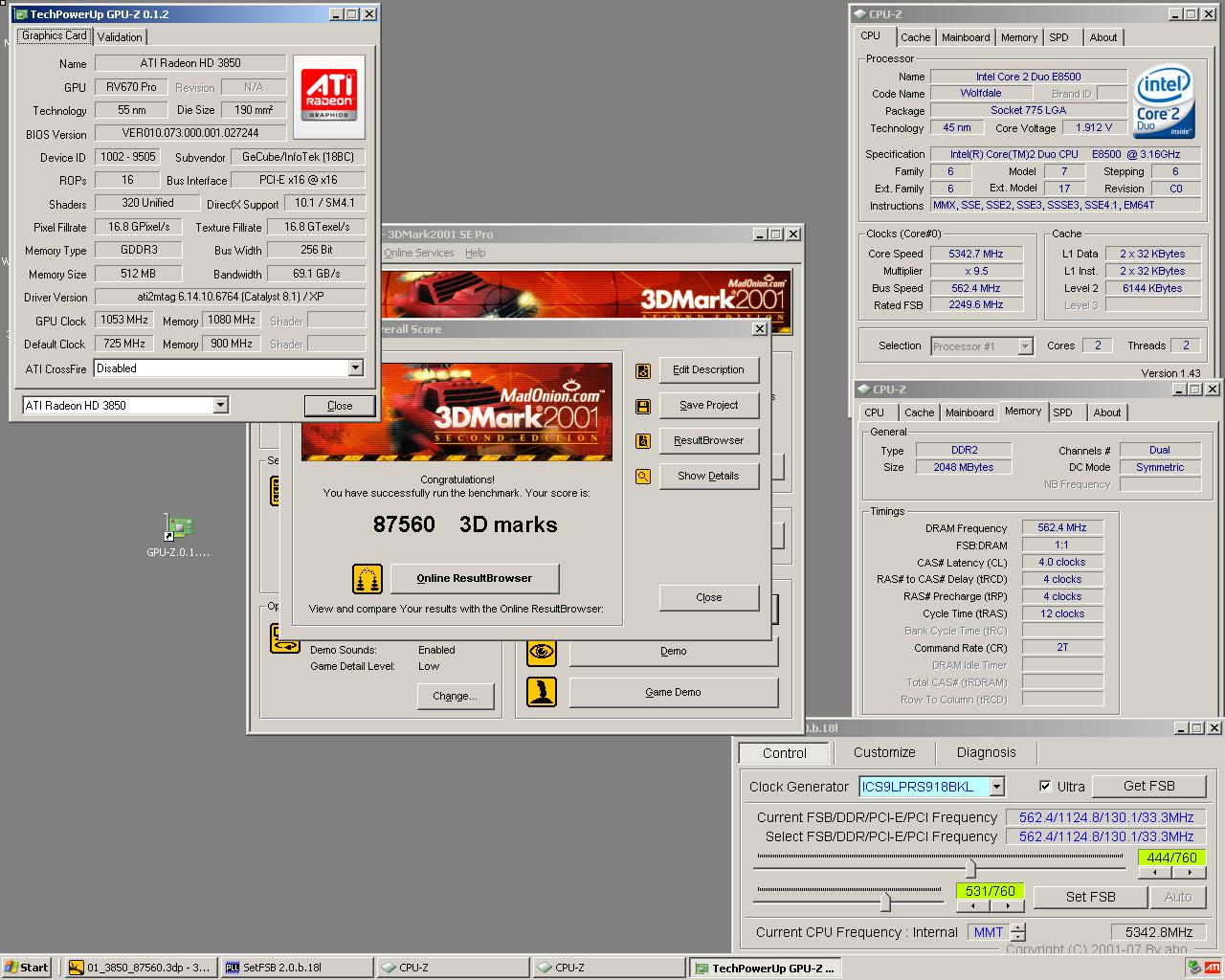Click the ATI tray icon in taskbar
The image size is (1225, 980).
[1212, 968]
